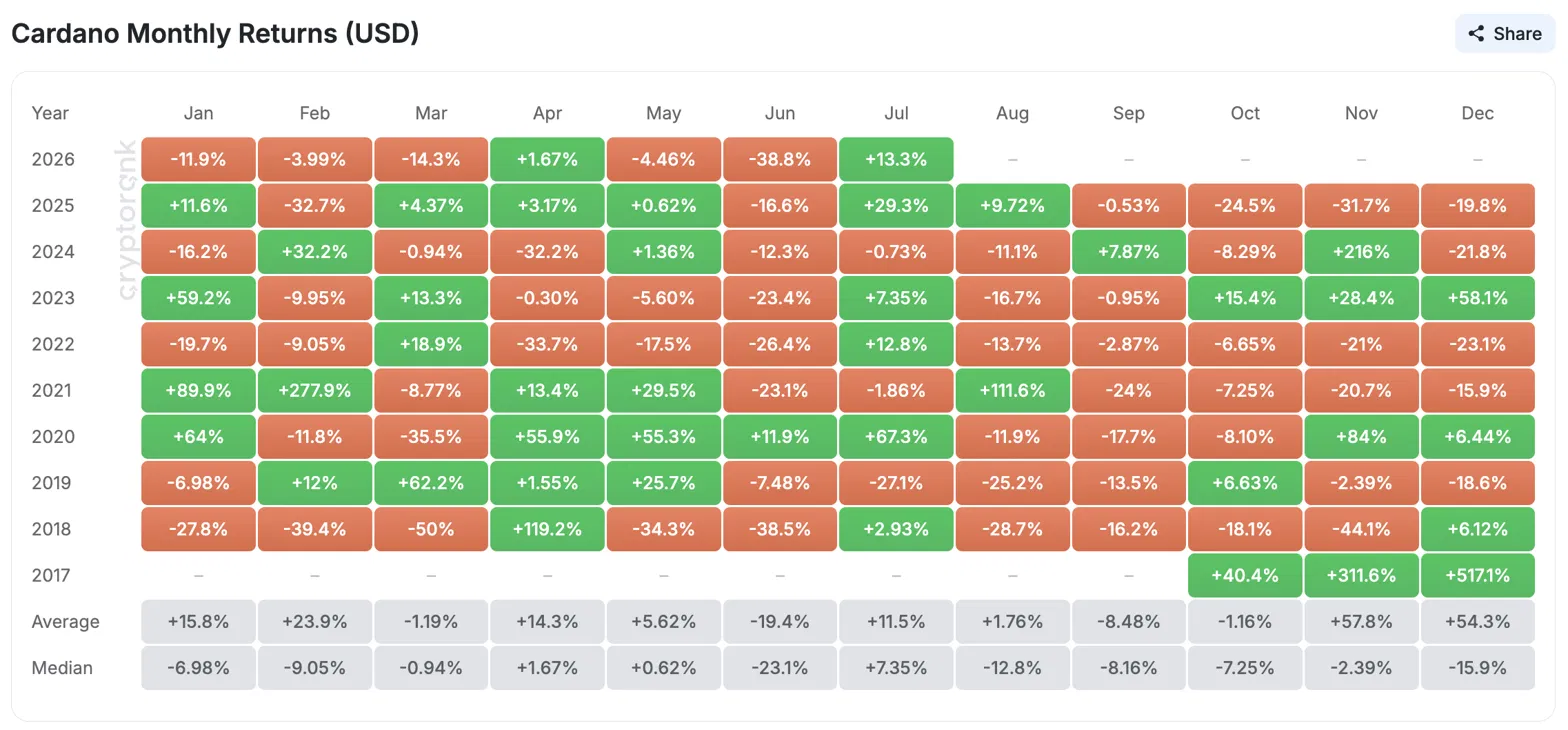Select the 2021 February +277.9% cell

click(x=315, y=390)
